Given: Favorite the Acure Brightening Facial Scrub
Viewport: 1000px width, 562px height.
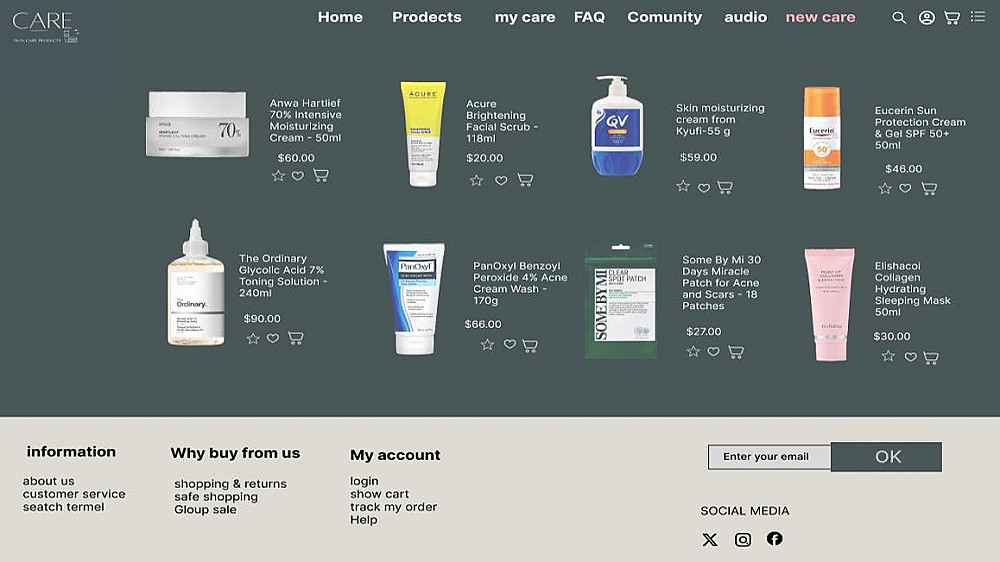Looking at the screenshot, I should pyautogui.click(x=501, y=181).
